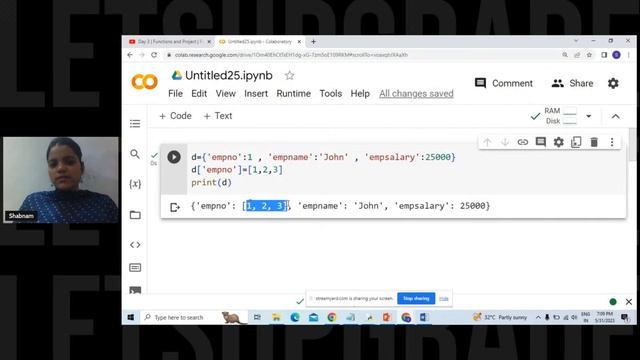Image resolution: width=640 pixels, height=360 pixels.
Task: Open Command palette icon in sidebar
Action: [135, 268]
